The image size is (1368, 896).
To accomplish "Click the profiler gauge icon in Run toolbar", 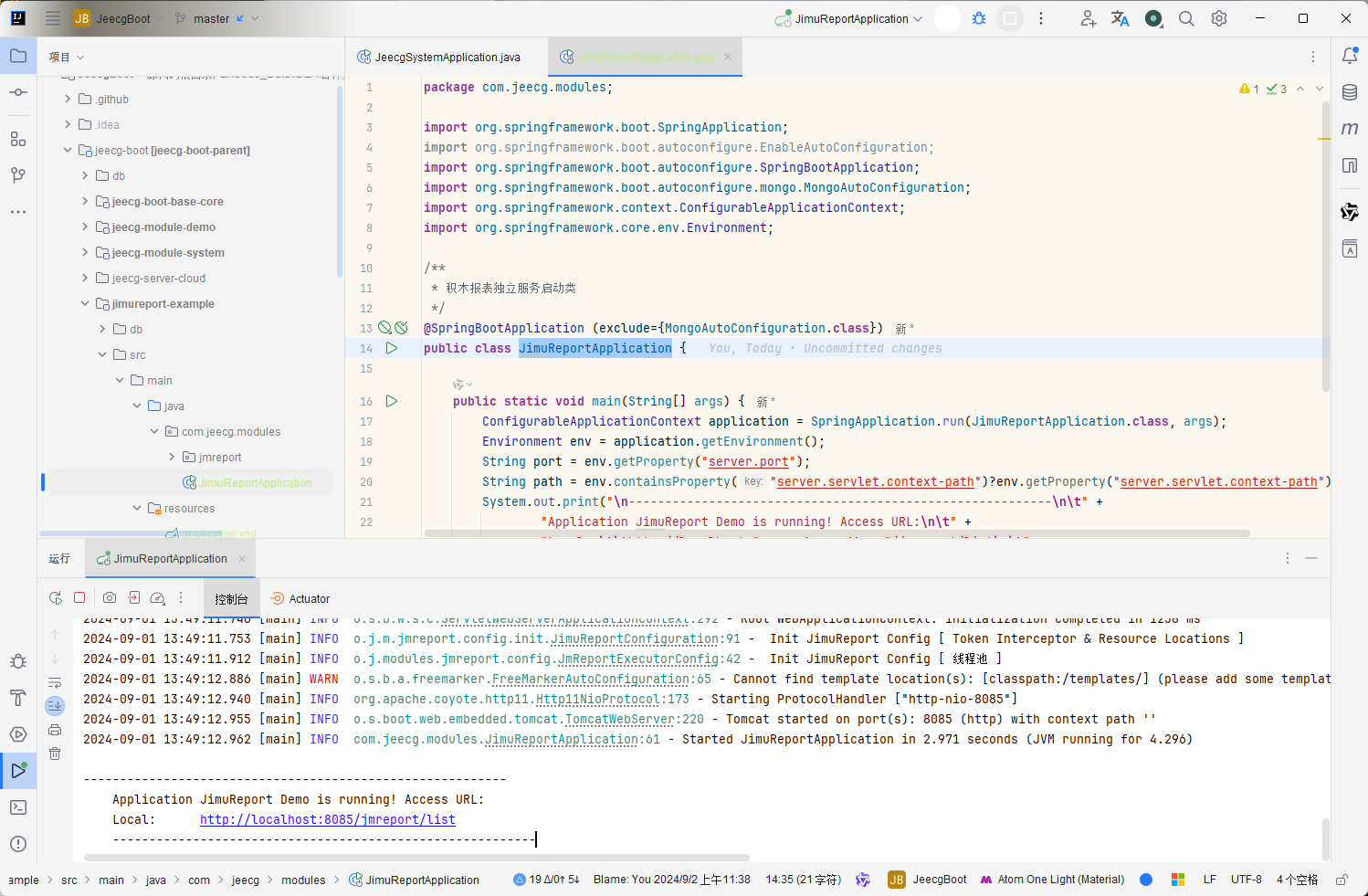I will (157, 597).
